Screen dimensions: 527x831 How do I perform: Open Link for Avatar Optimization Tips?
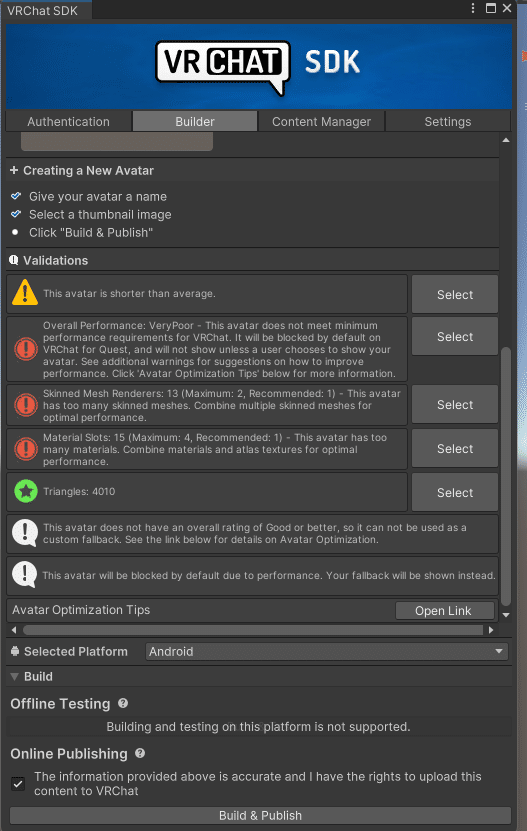click(x=444, y=611)
